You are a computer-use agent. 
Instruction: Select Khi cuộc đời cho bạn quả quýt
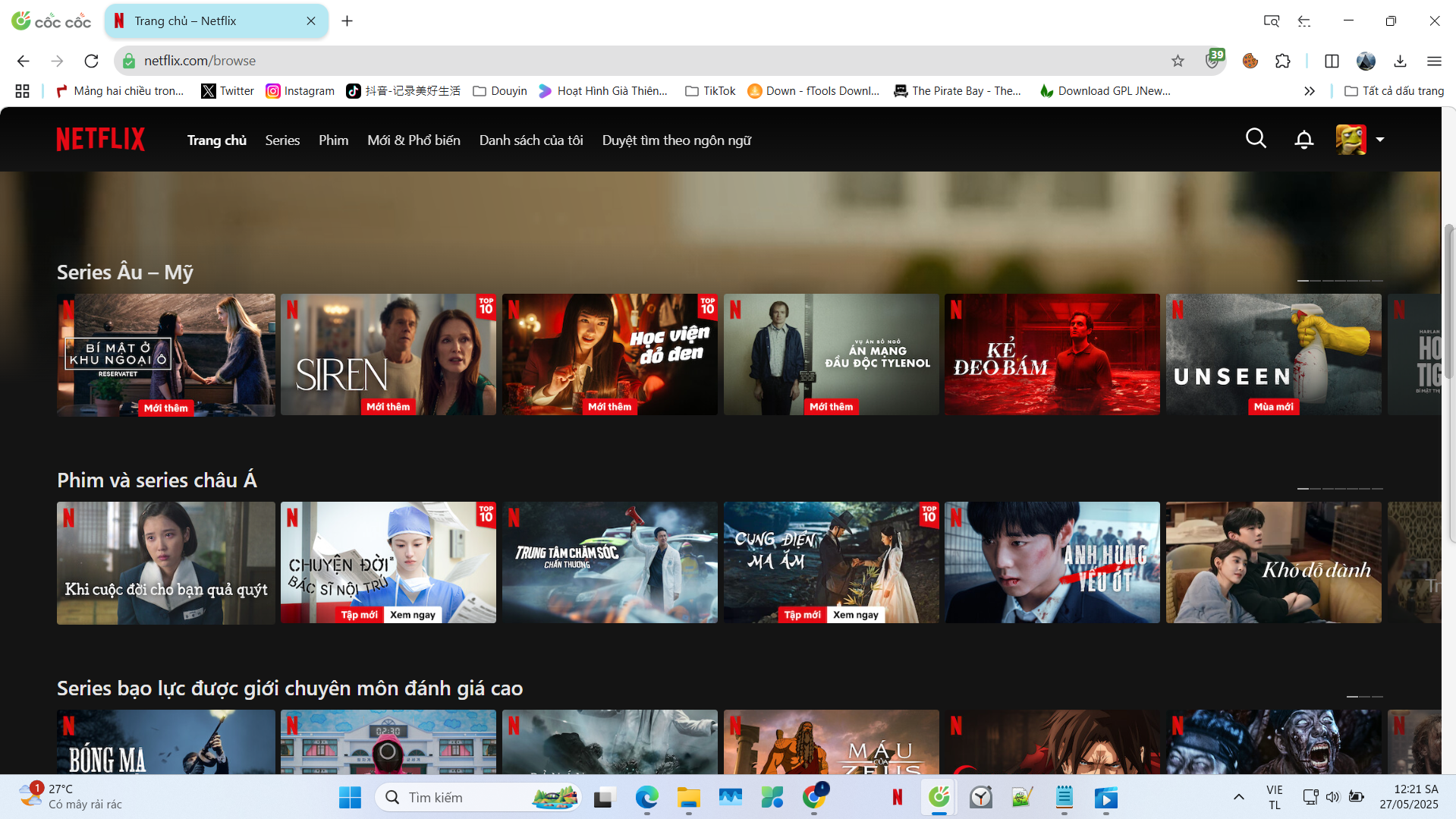pyautogui.click(x=166, y=563)
